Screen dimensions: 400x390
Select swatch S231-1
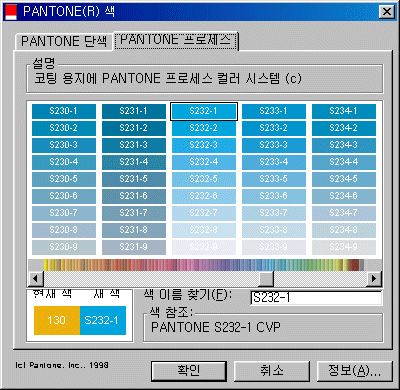point(134,111)
